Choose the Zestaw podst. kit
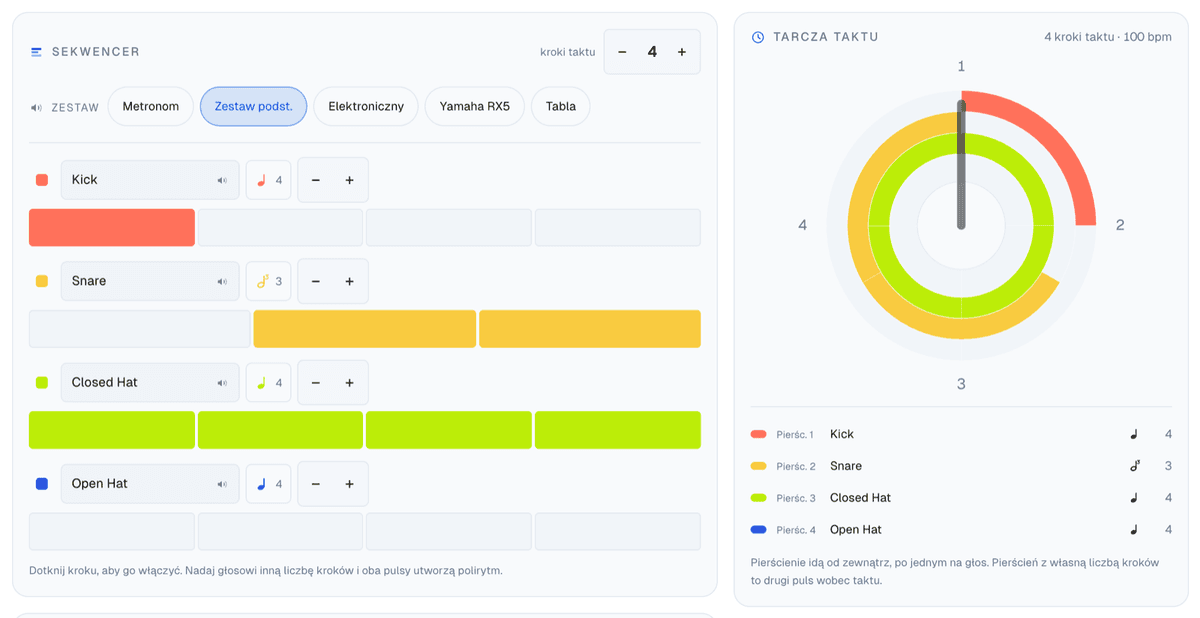 253,106
